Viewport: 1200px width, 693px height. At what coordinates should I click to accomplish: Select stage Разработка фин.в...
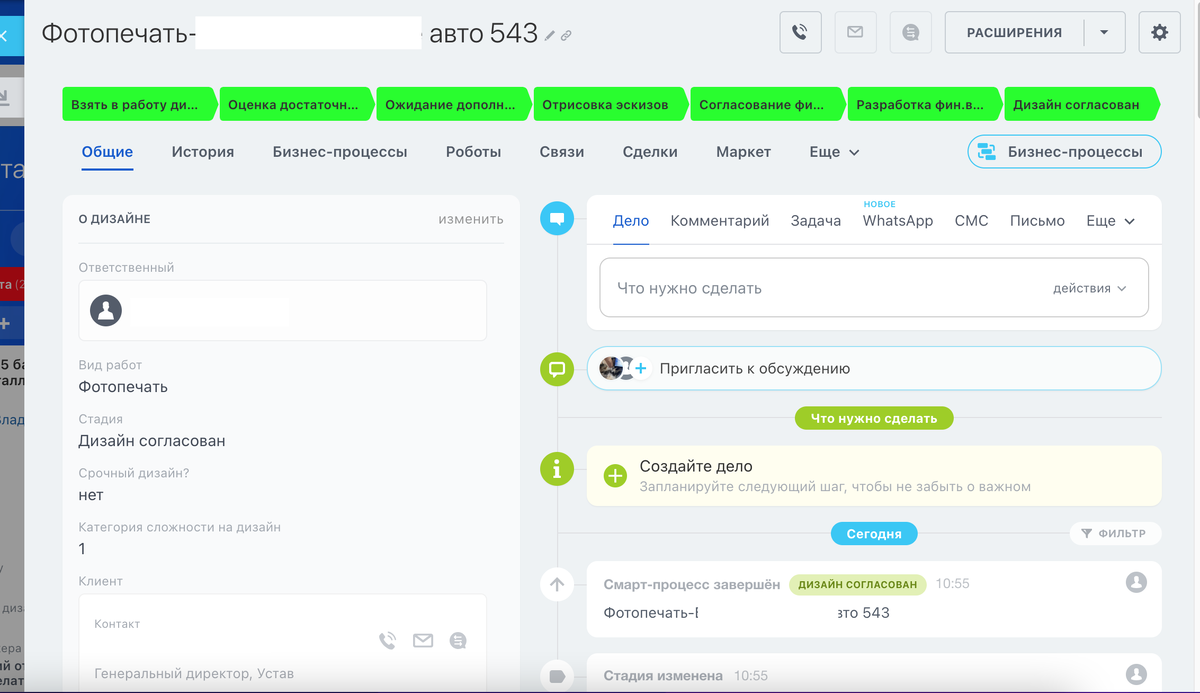click(x=925, y=104)
